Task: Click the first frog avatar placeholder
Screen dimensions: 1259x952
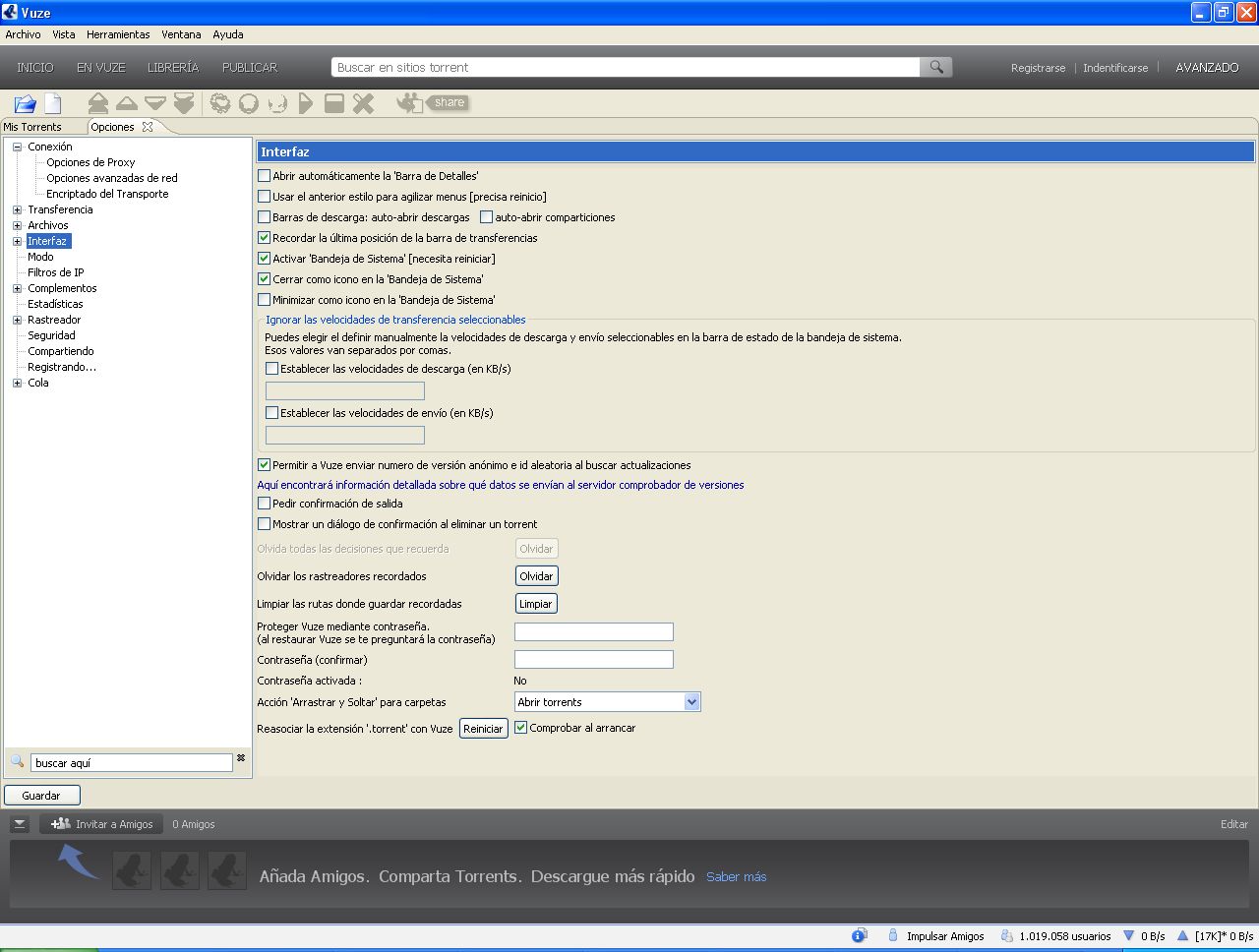Action: (132, 870)
